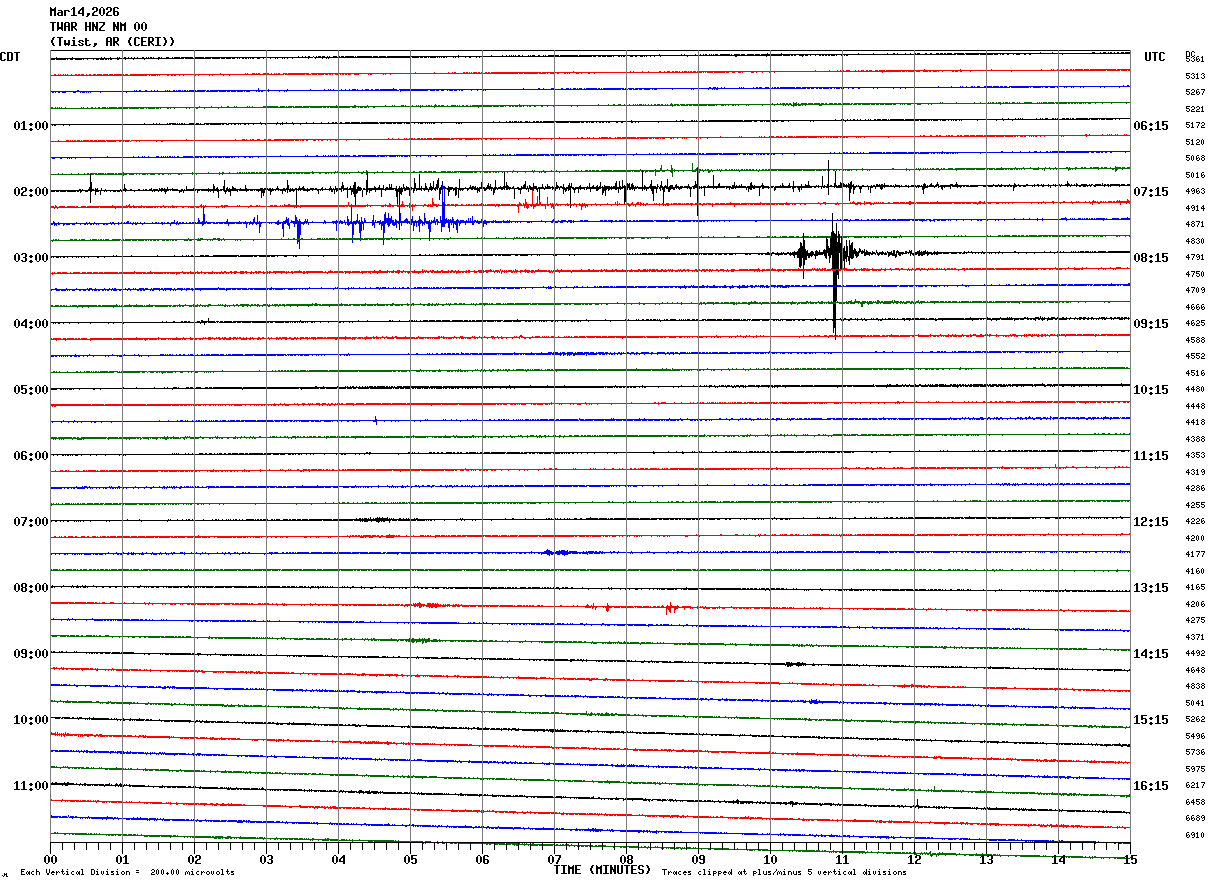1210x886 pixels.
Task: Click the 01:00 CDT time label
Action: pyautogui.click(x=30, y=126)
